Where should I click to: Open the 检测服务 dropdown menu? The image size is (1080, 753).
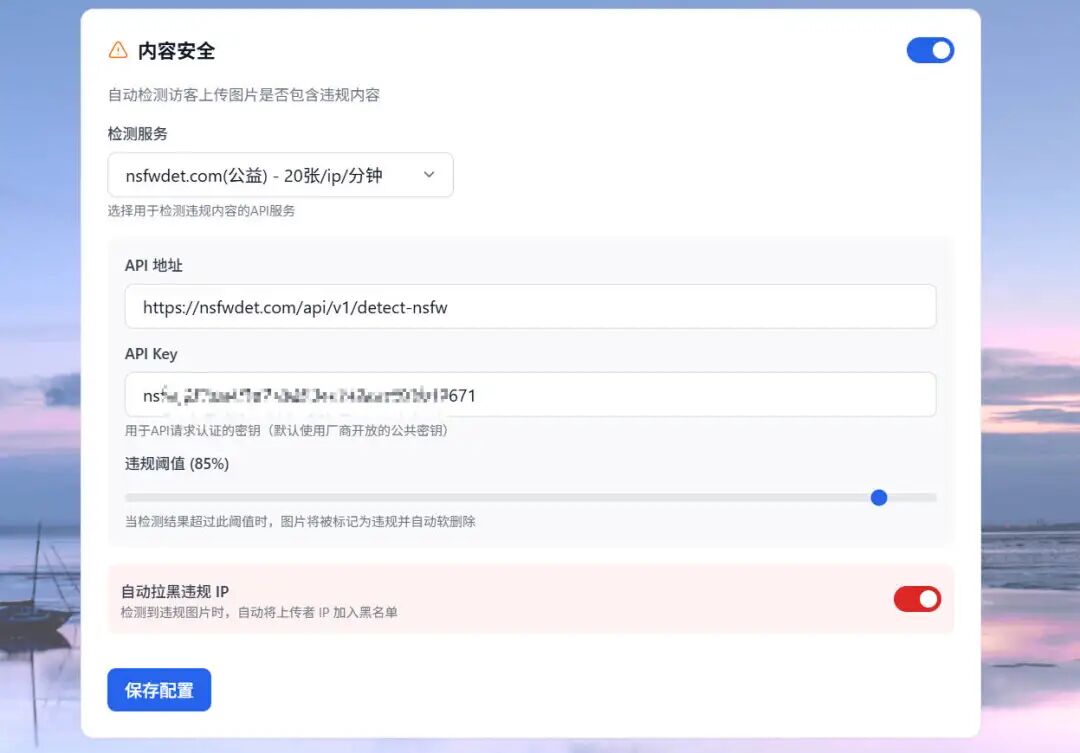[x=280, y=174]
